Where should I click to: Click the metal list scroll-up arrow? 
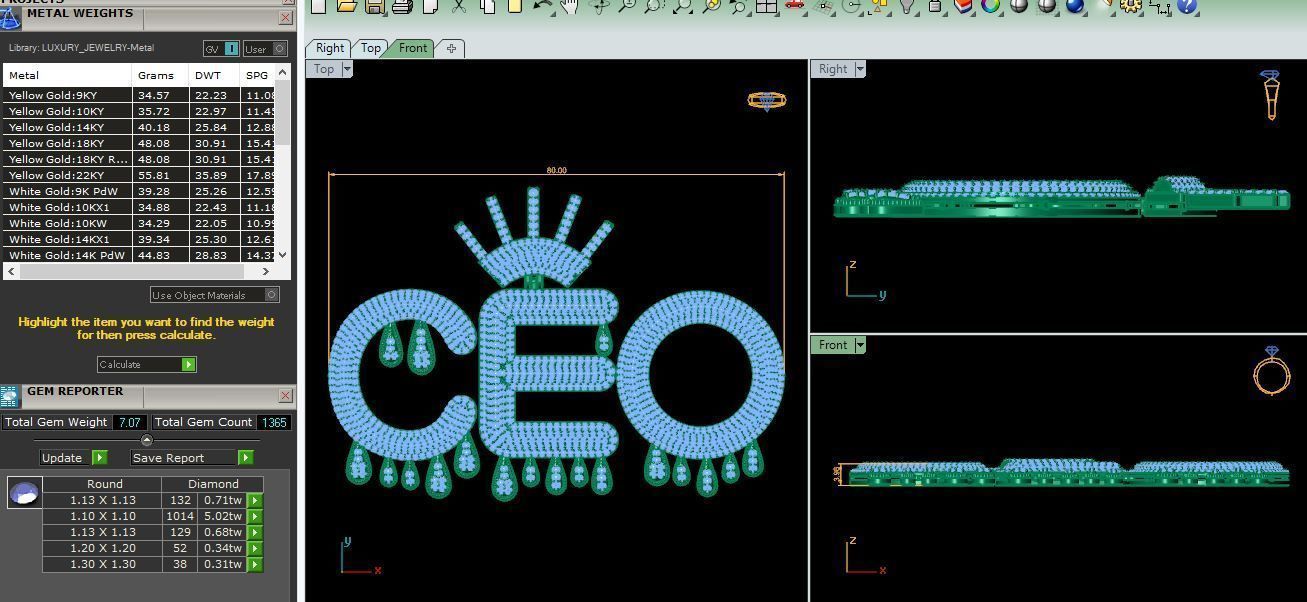pyautogui.click(x=283, y=73)
